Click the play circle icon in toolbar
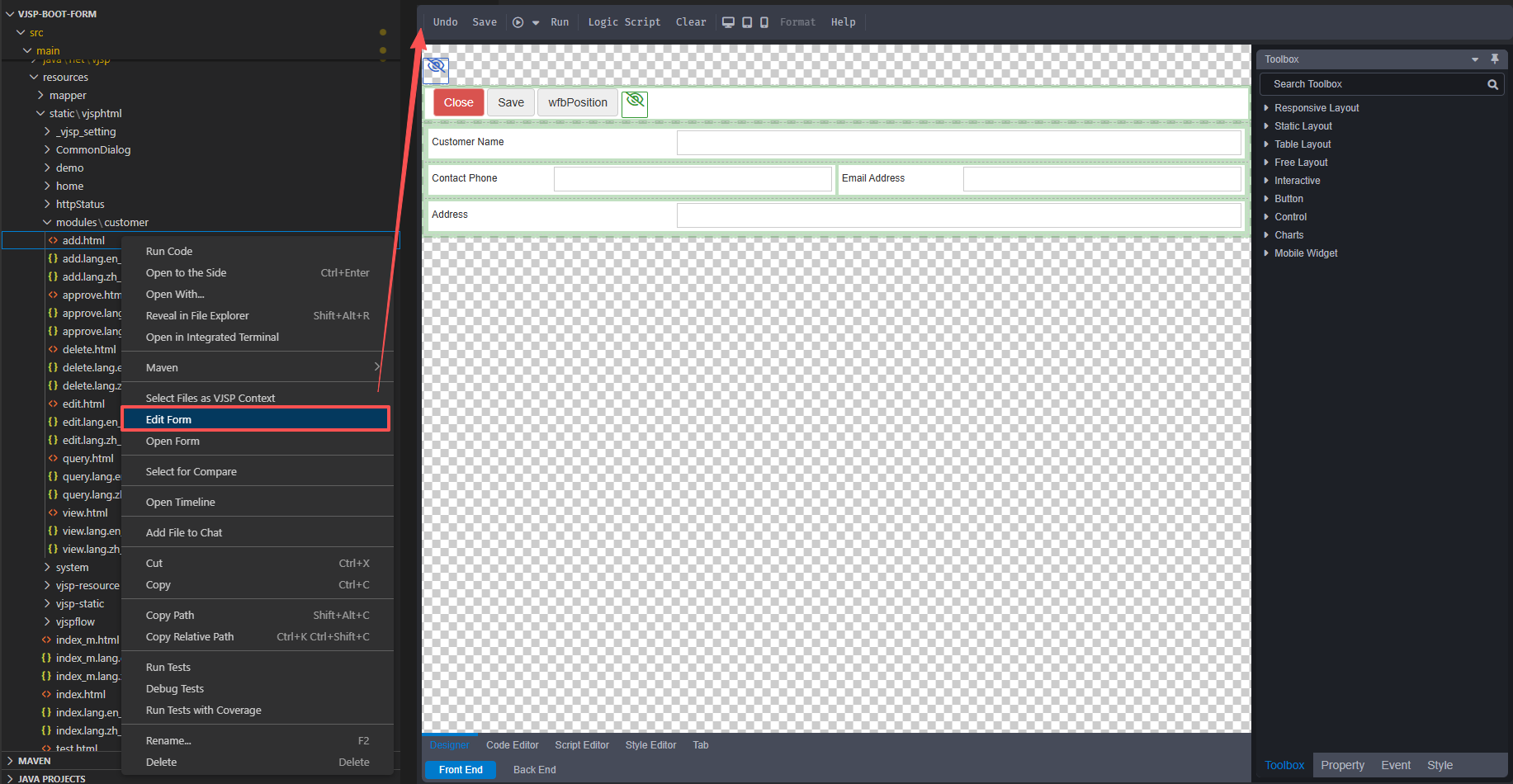 [x=518, y=22]
